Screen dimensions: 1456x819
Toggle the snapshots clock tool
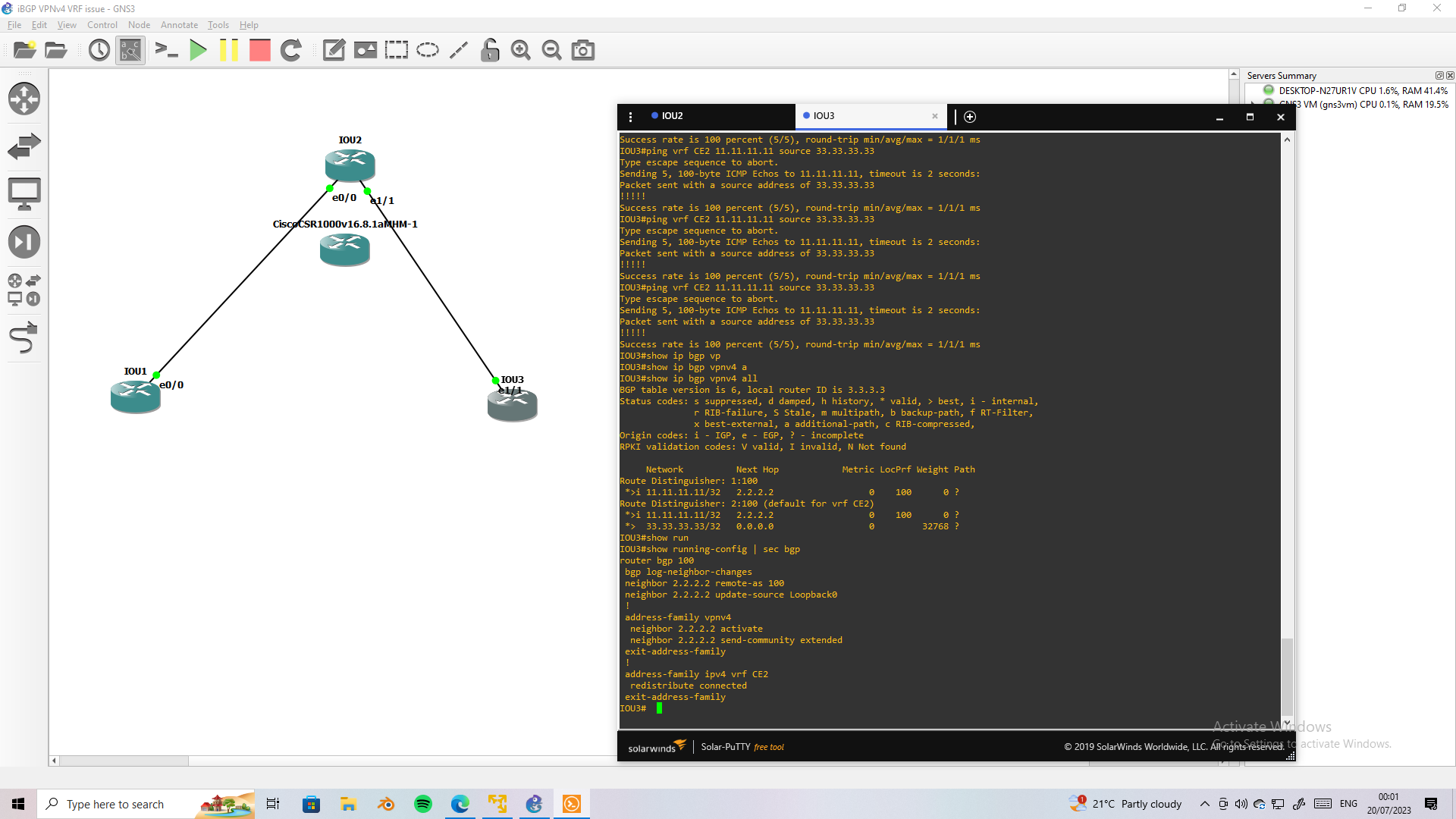(99, 50)
